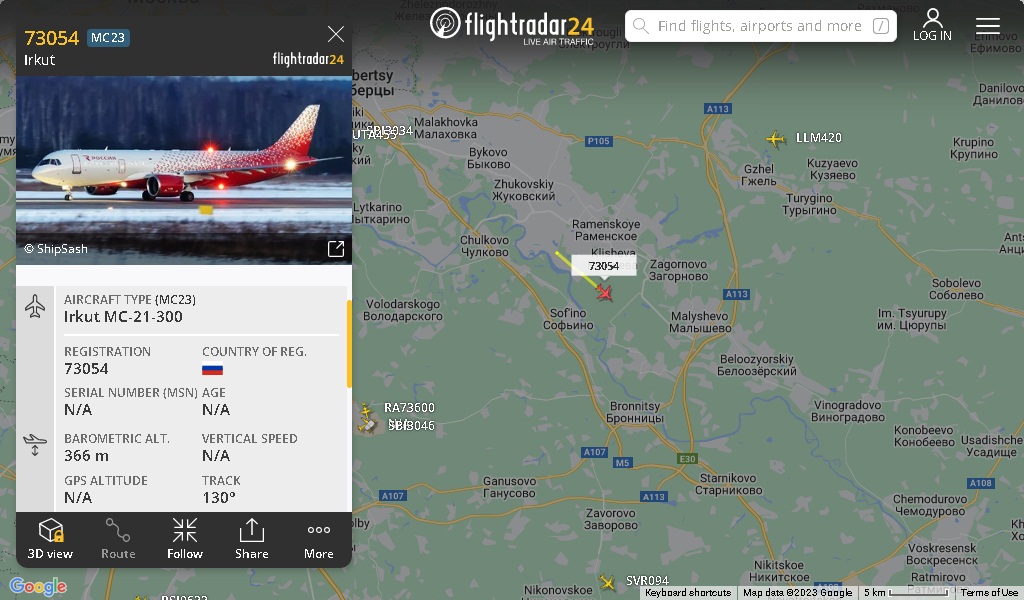Open aircraft photo in external link

(336, 248)
